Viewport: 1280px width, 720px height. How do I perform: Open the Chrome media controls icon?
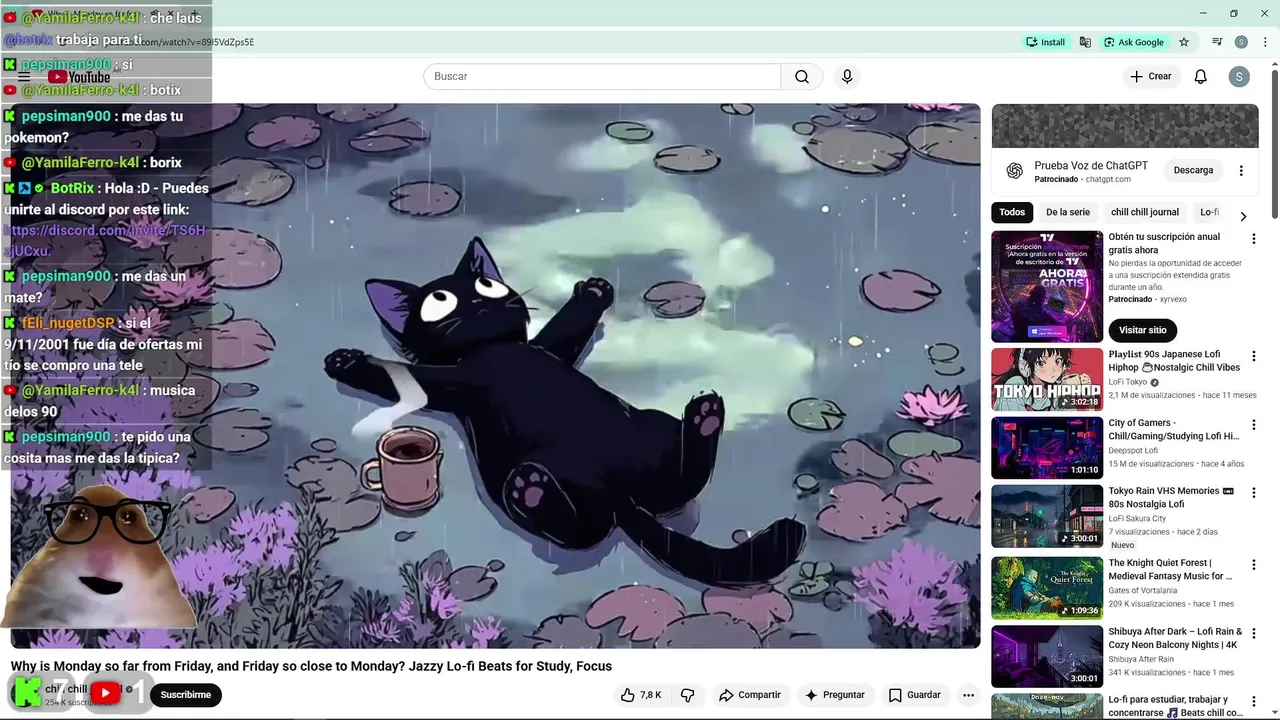click(1217, 42)
